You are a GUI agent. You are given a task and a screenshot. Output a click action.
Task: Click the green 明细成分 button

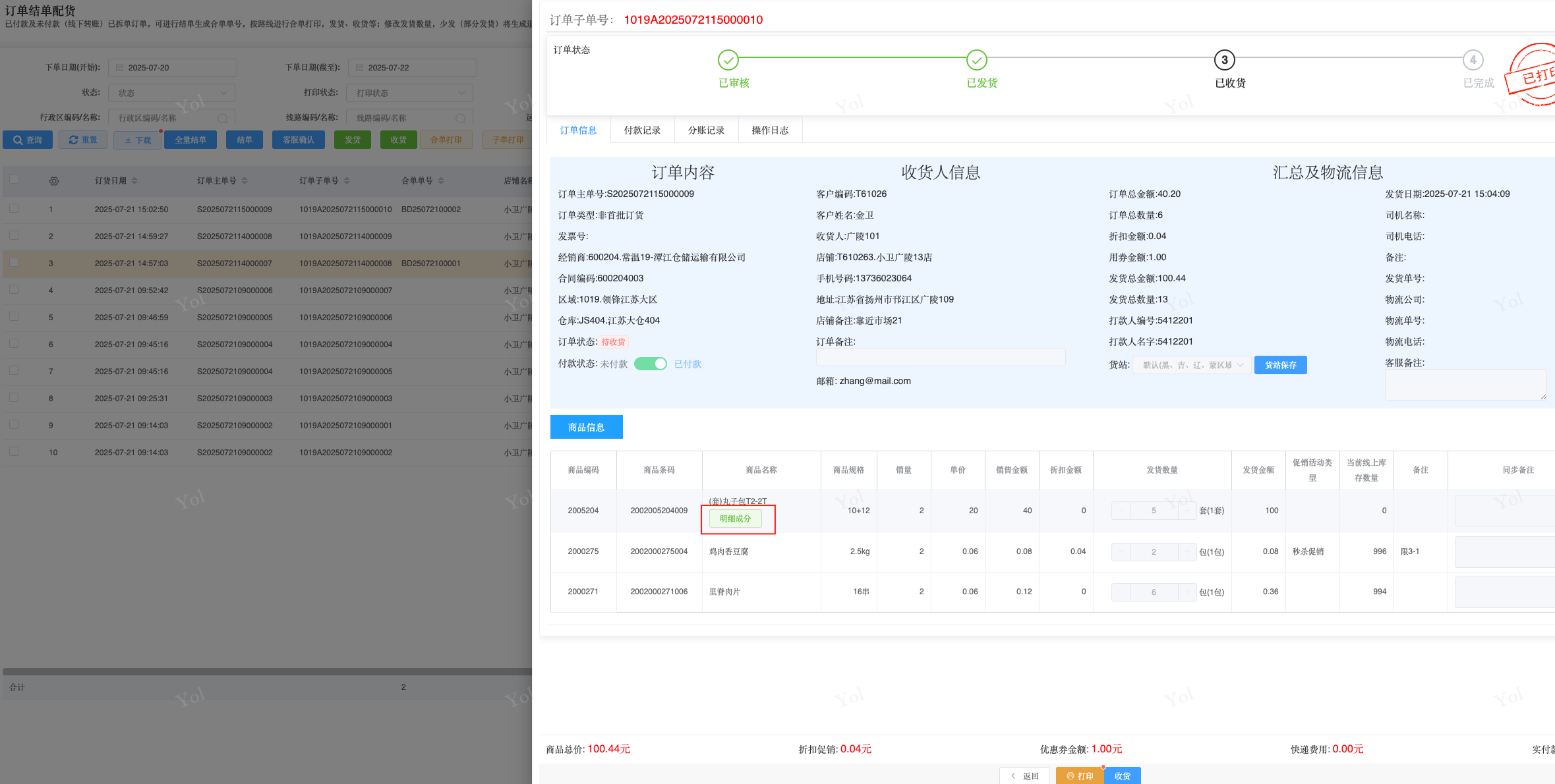coord(735,518)
